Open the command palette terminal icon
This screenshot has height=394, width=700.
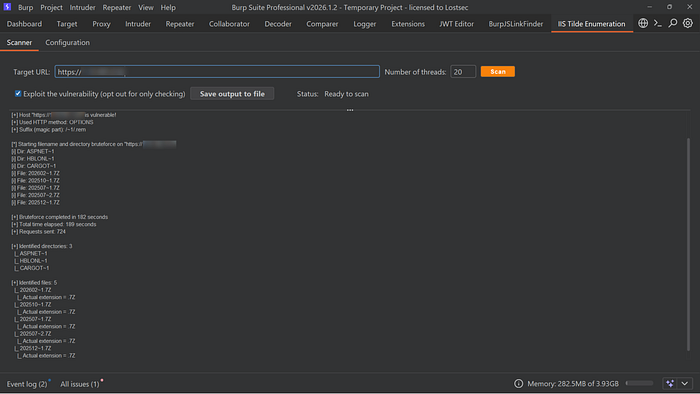658,23
